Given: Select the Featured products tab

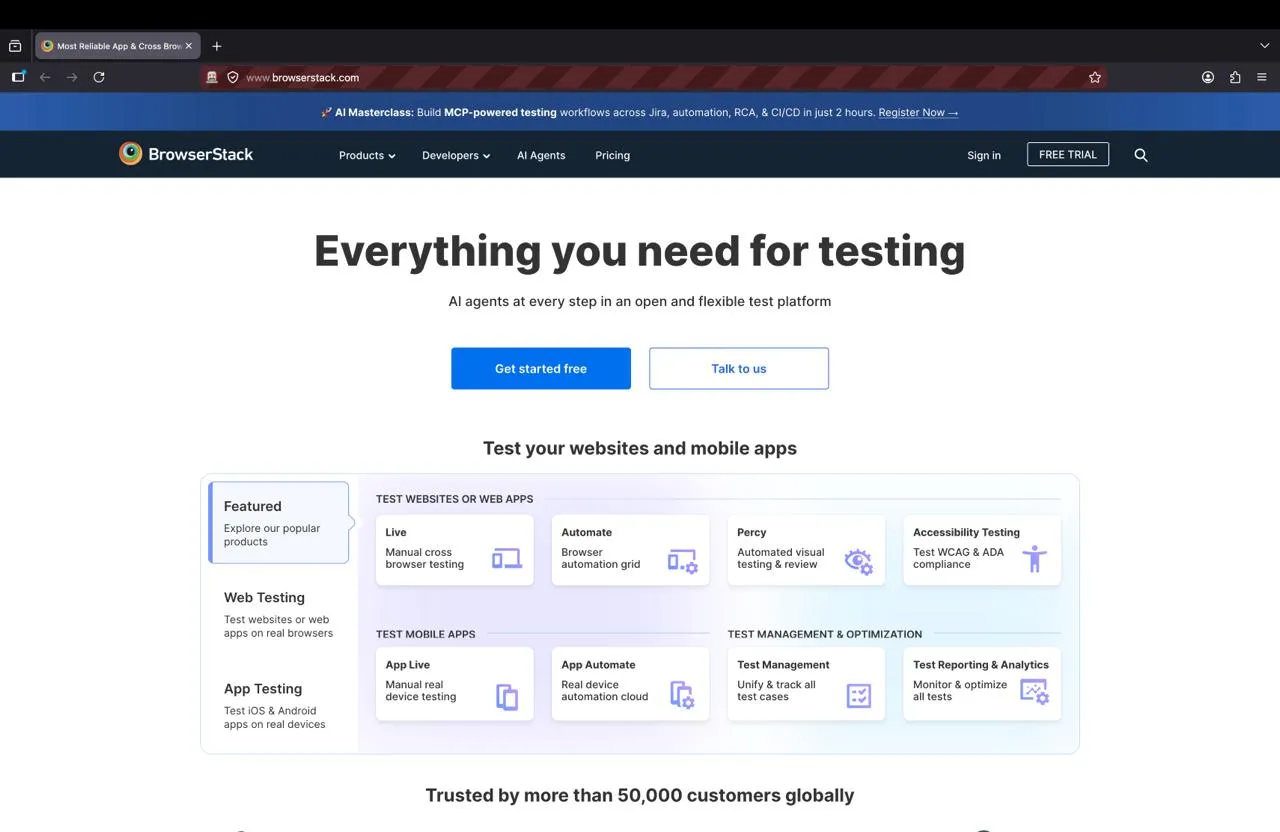Looking at the screenshot, I should (279, 523).
